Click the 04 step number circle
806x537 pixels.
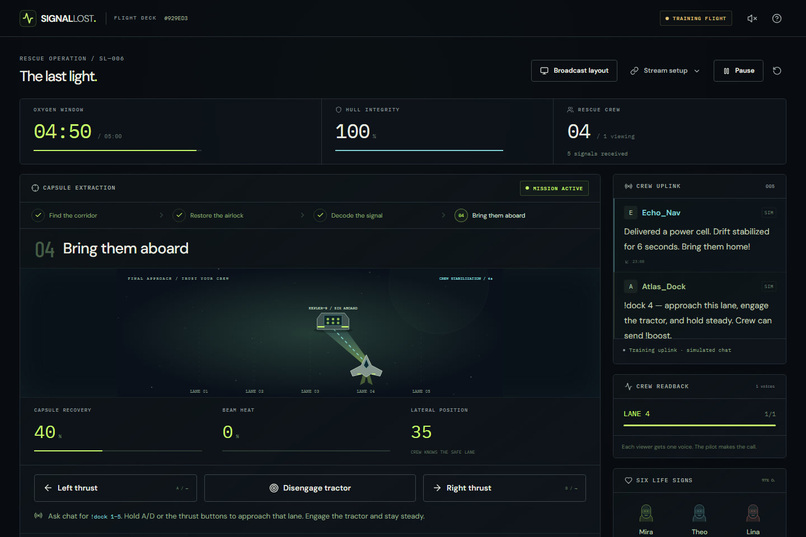click(x=461, y=215)
